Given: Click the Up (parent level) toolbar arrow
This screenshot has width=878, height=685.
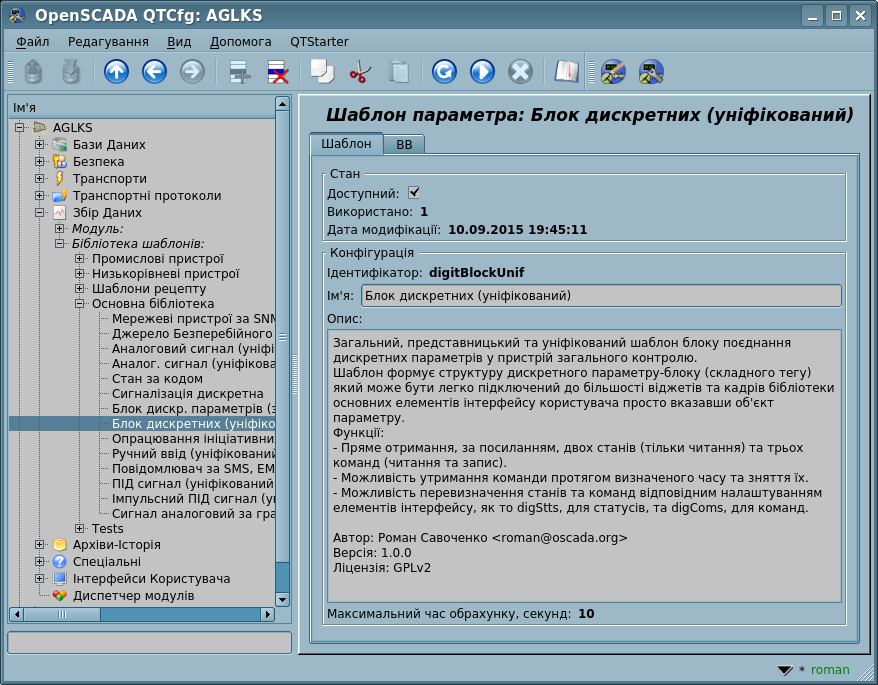Looking at the screenshot, I should [x=117, y=72].
